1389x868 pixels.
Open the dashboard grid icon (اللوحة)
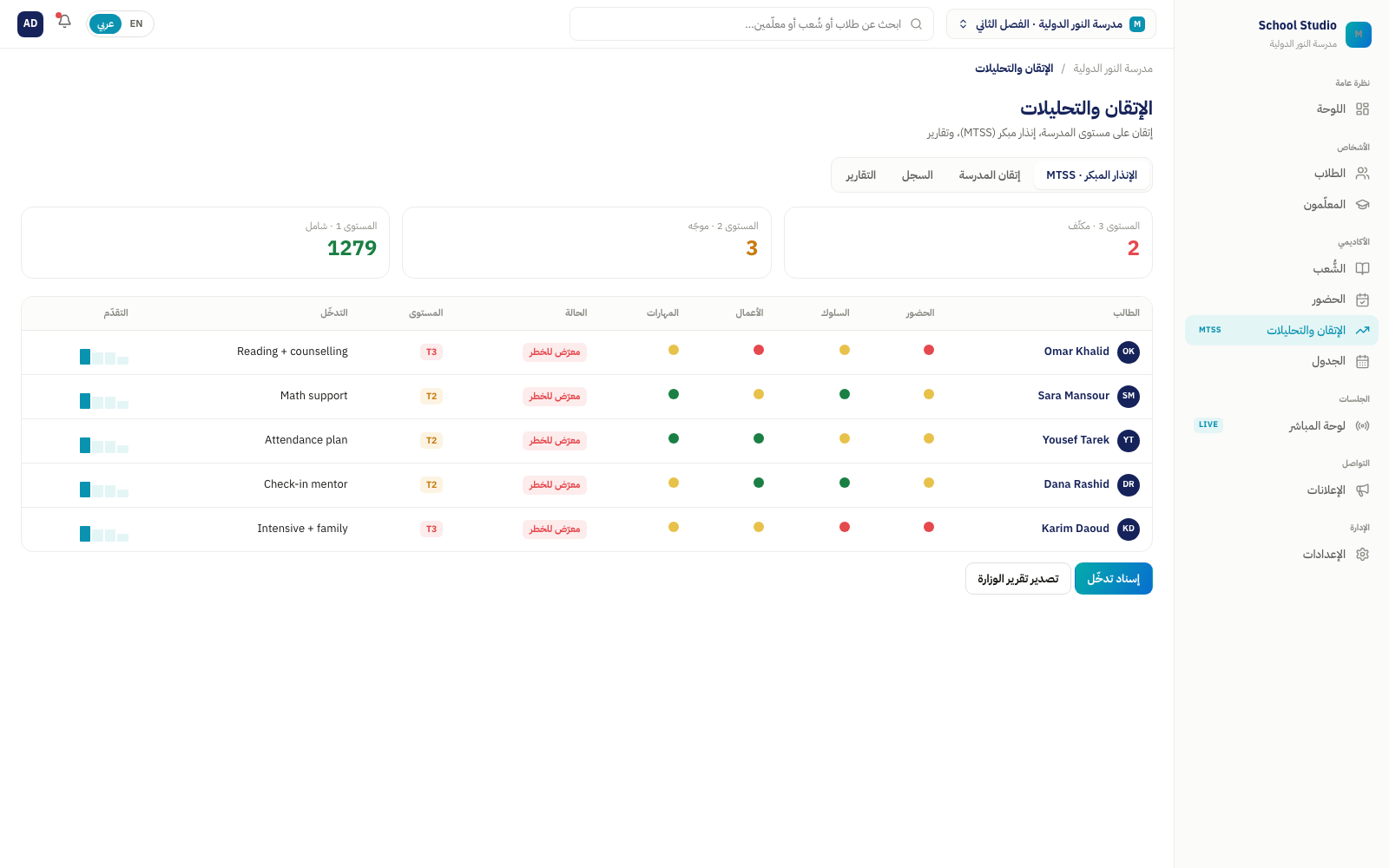(x=1362, y=109)
